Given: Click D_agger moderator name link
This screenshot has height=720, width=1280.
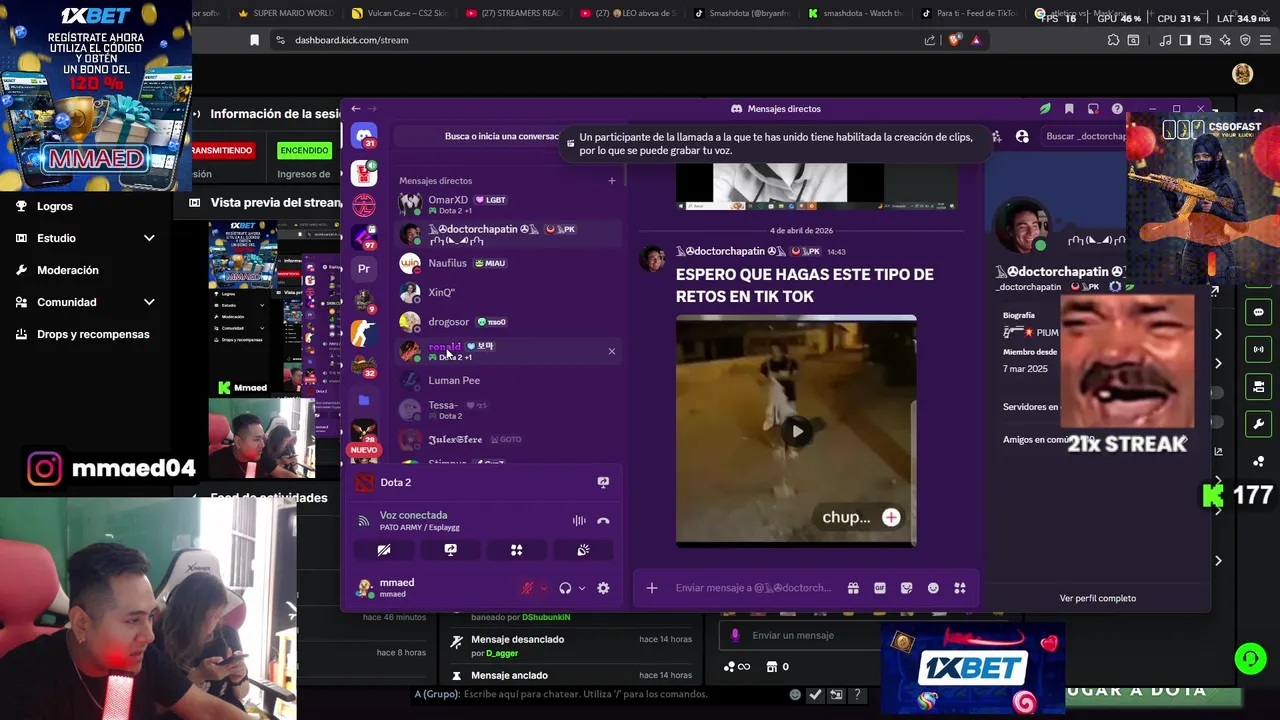Looking at the screenshot, I should (502, 653).
